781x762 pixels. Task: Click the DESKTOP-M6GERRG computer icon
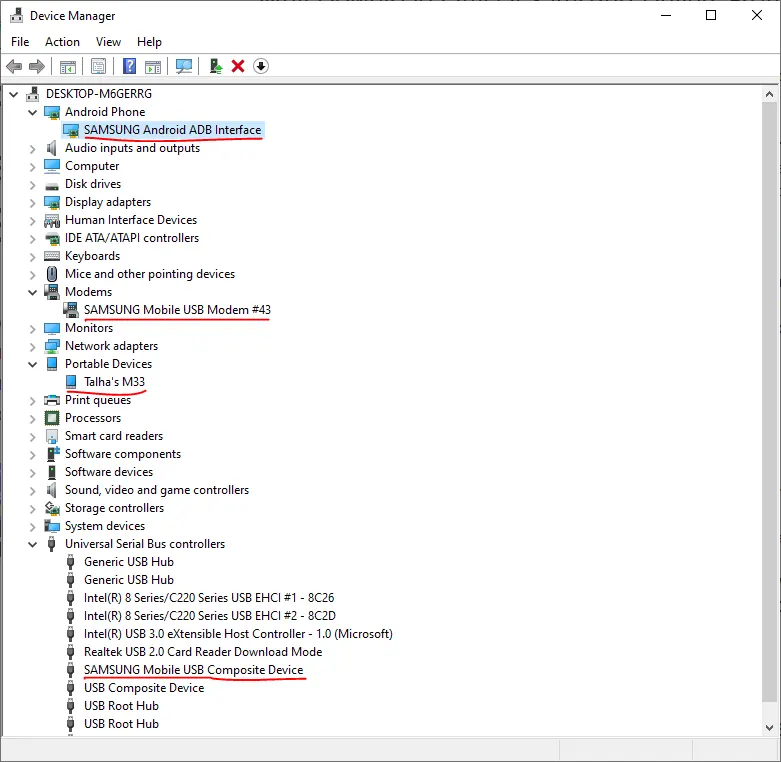coord(33,94)
